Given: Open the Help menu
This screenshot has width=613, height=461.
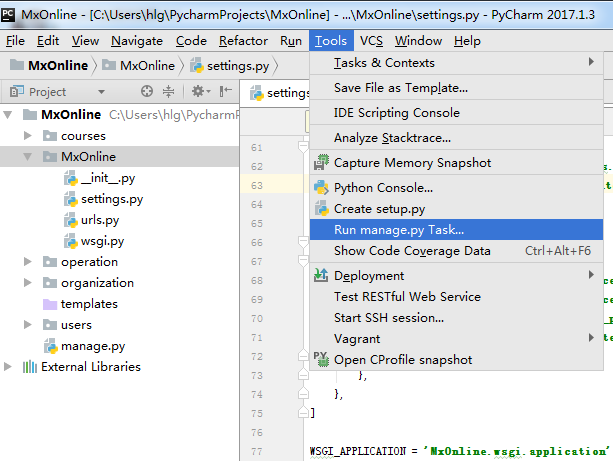Looking at the screenshot, I should tap(467, 41).
